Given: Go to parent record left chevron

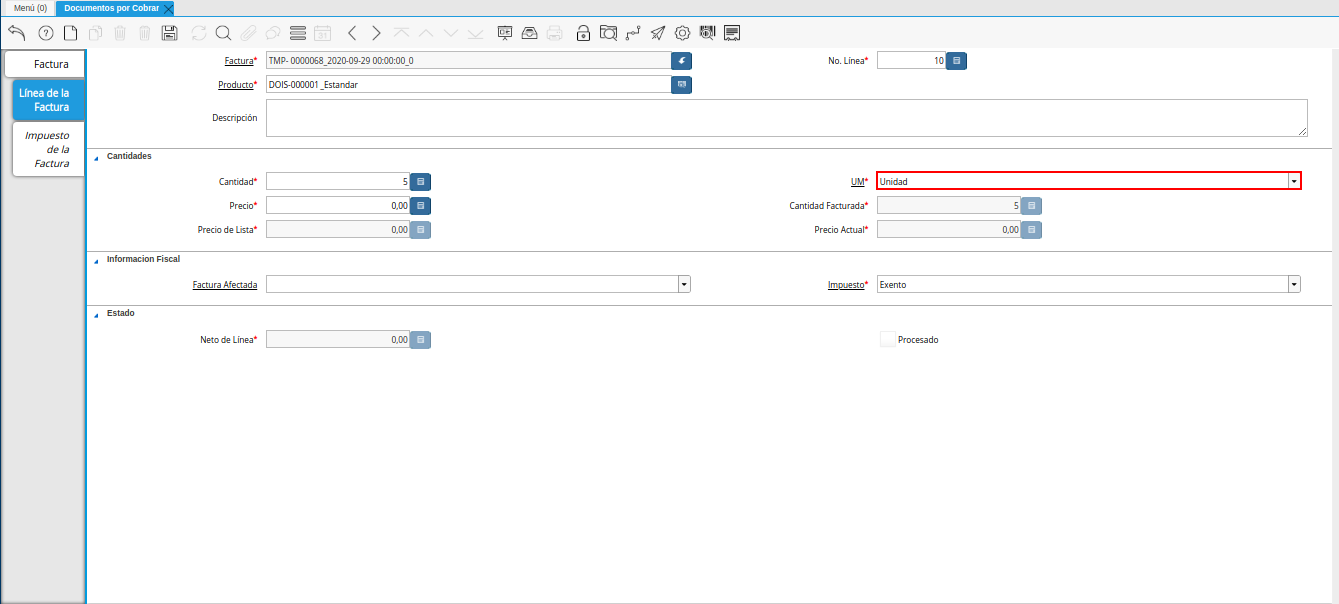Looking at the screenshot, I should pos(352,33).
